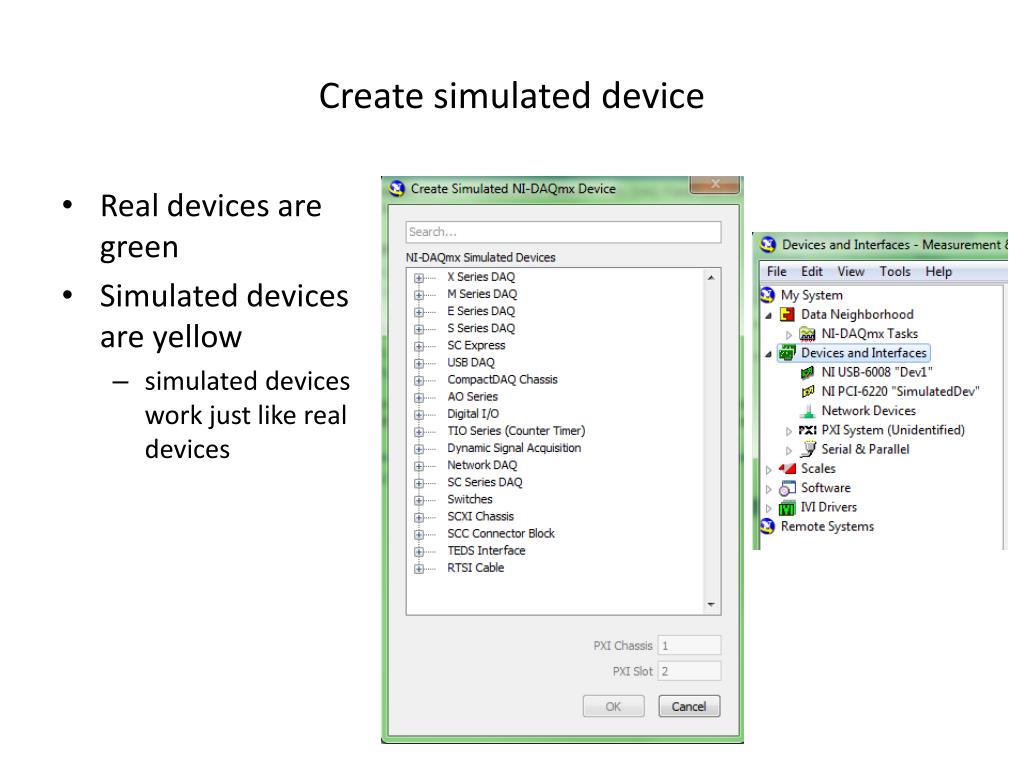Collapse the Devices and Interfaces tree node
The width and height of the screenshot is (1024, 768).
pos(769,354)
